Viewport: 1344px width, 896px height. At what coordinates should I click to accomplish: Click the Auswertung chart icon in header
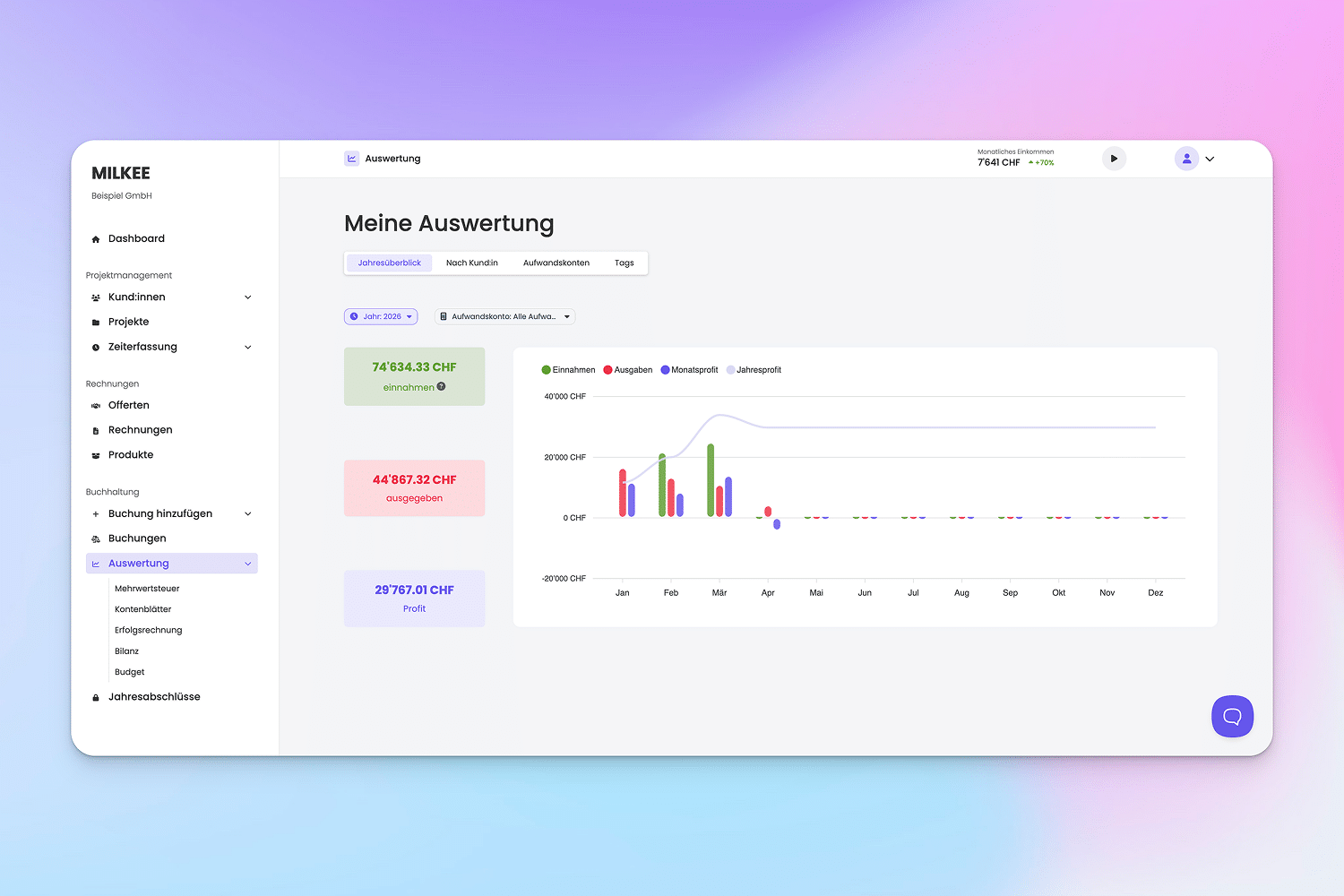(x=352, y=159)
